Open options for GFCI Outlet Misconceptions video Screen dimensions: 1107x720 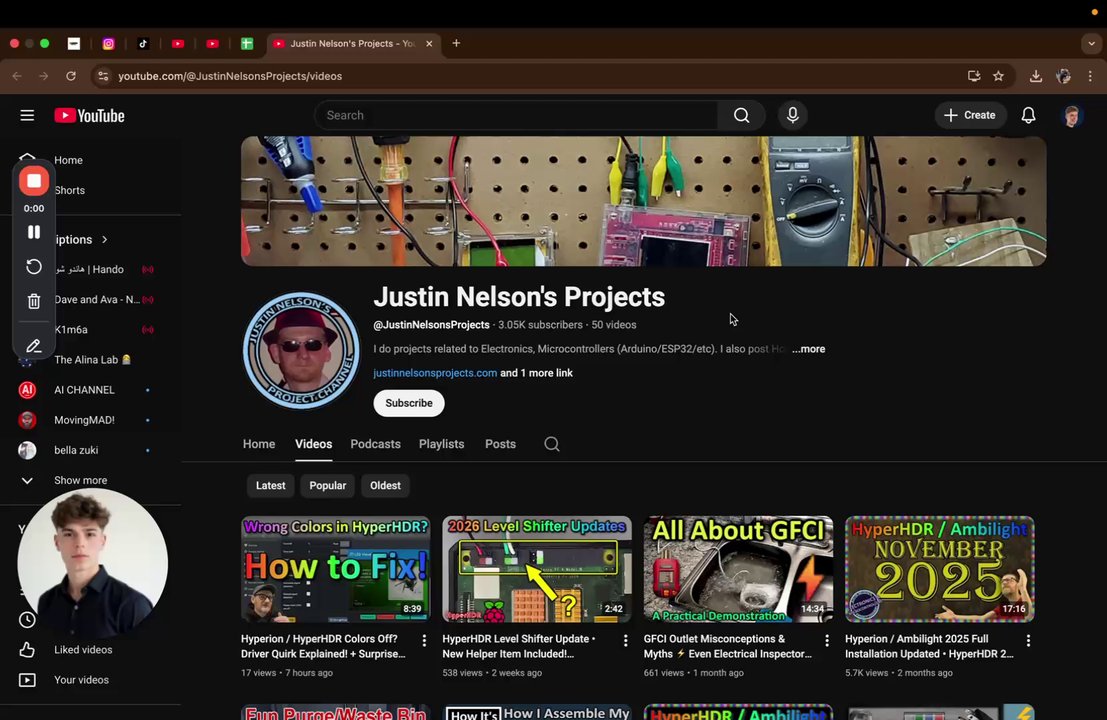coord(827,640)
